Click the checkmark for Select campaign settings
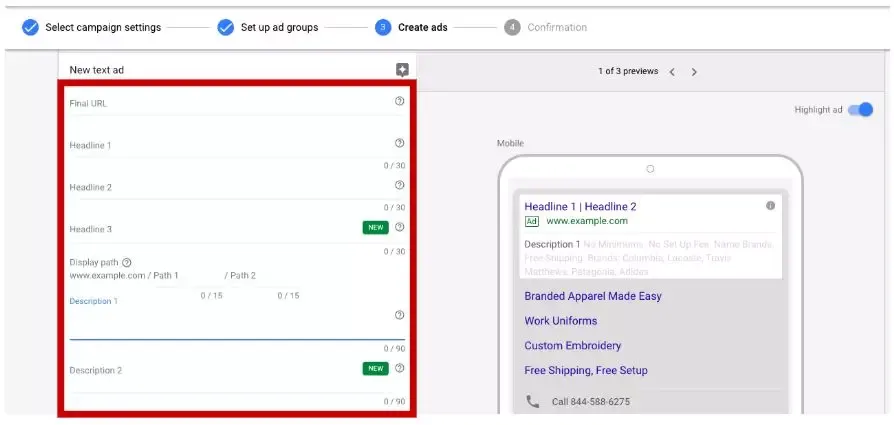894x425 pixels. pyautogui.click(x=30, y=27)
